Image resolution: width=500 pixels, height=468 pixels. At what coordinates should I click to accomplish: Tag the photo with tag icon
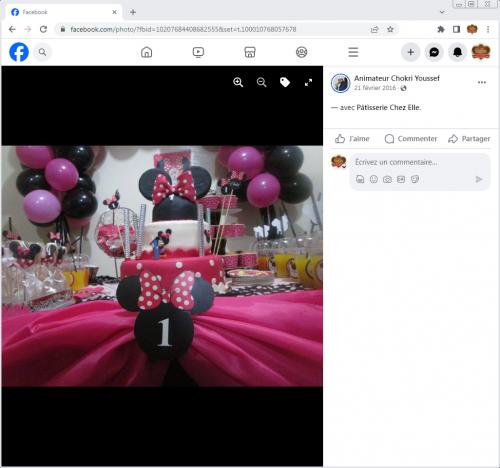(x=285, y=82)
